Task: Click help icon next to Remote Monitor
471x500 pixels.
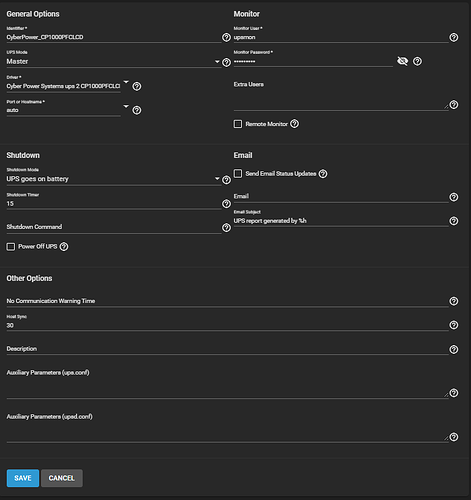Action: (294, 124)
